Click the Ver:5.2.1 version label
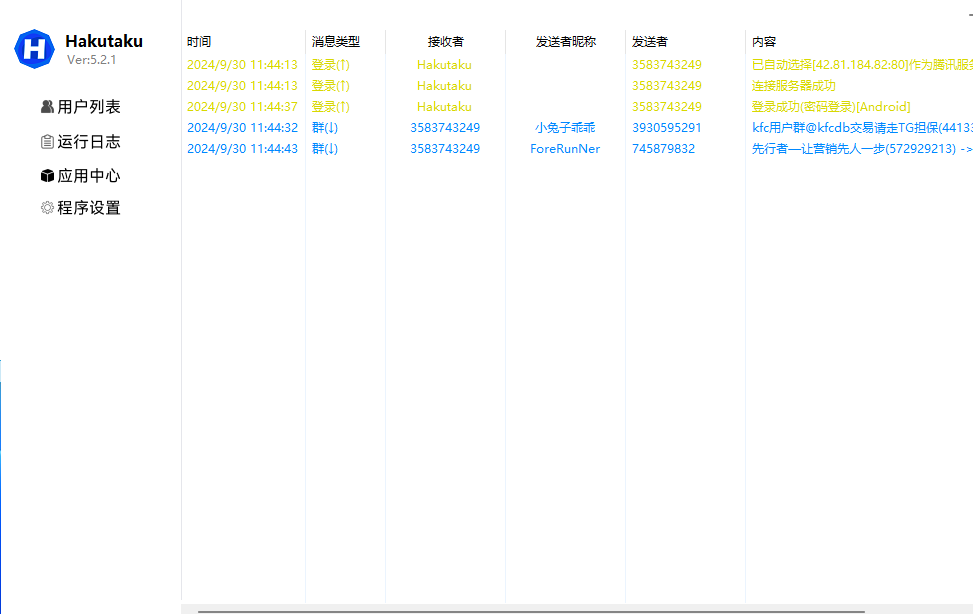Viewport: 973px width, 614px height. [91, 60]
